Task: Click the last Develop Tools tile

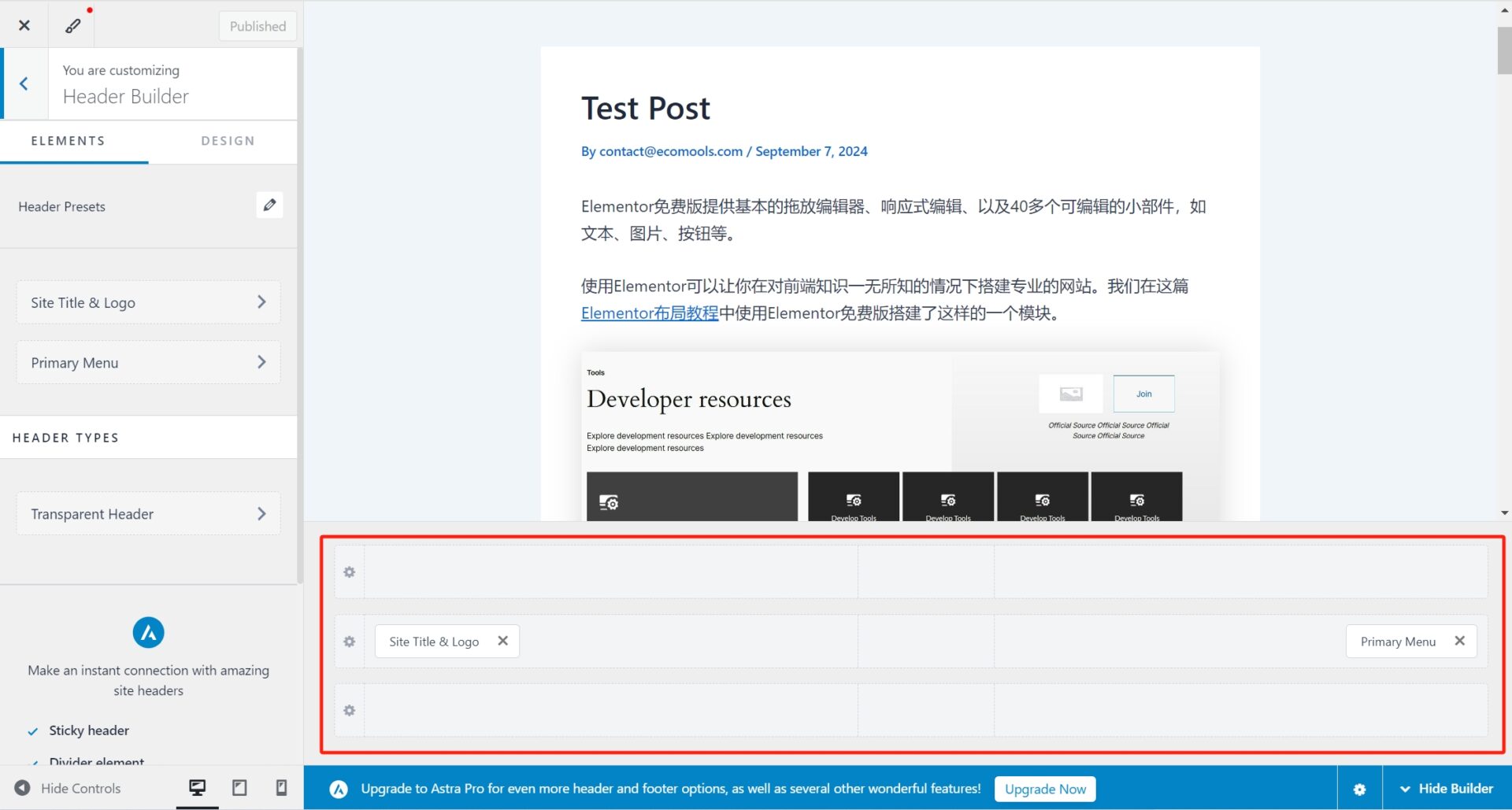Action: [x=1137, y=497]
